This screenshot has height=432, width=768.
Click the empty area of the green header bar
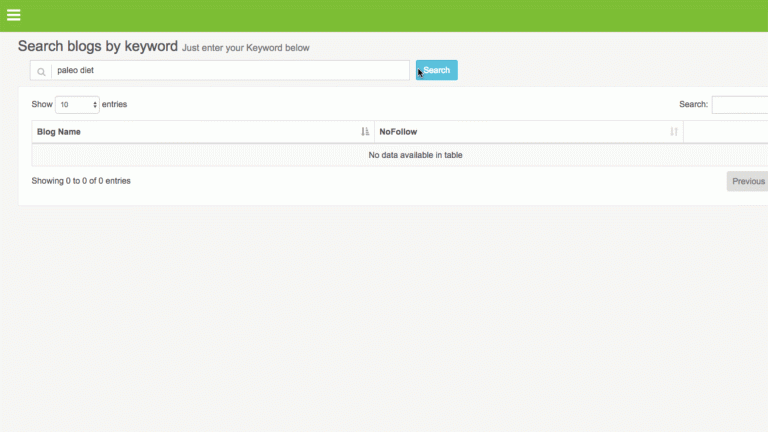point(400,15)
